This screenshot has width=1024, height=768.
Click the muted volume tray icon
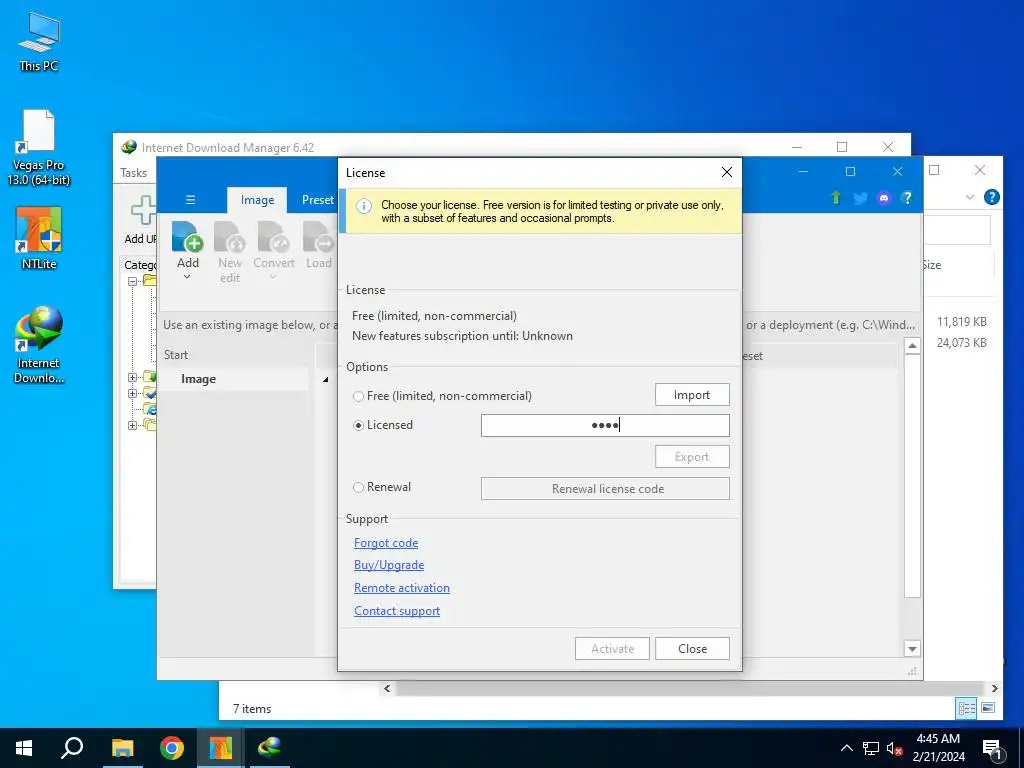click(895, 748)
